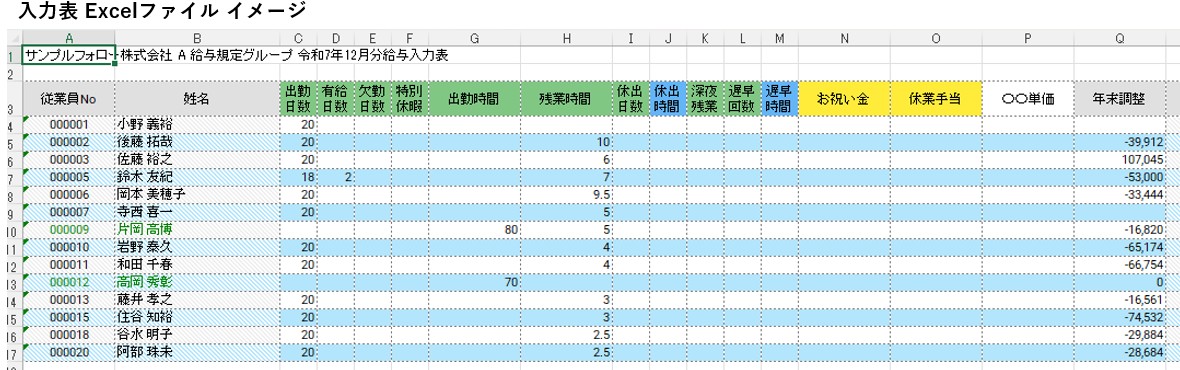Select column header Q

(1120, 38)
